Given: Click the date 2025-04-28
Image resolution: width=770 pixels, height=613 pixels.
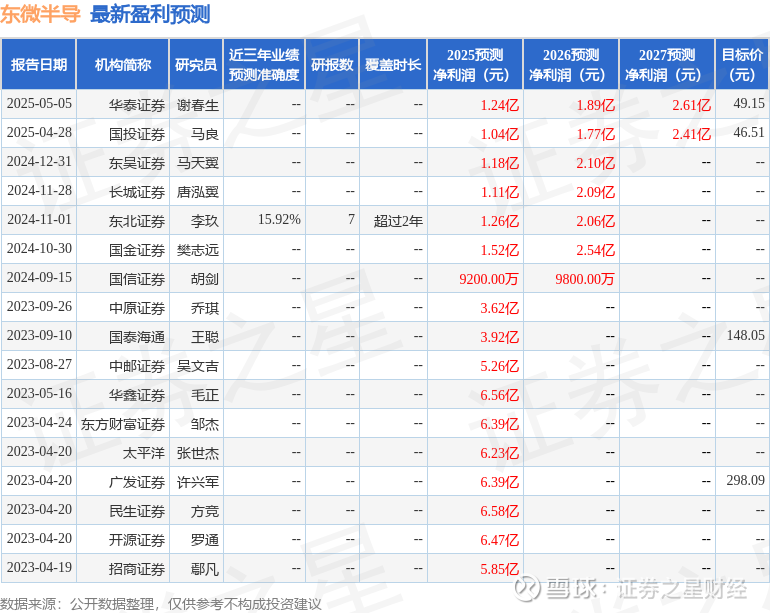Looking at the screenshot, I should (x=39, y=133).
